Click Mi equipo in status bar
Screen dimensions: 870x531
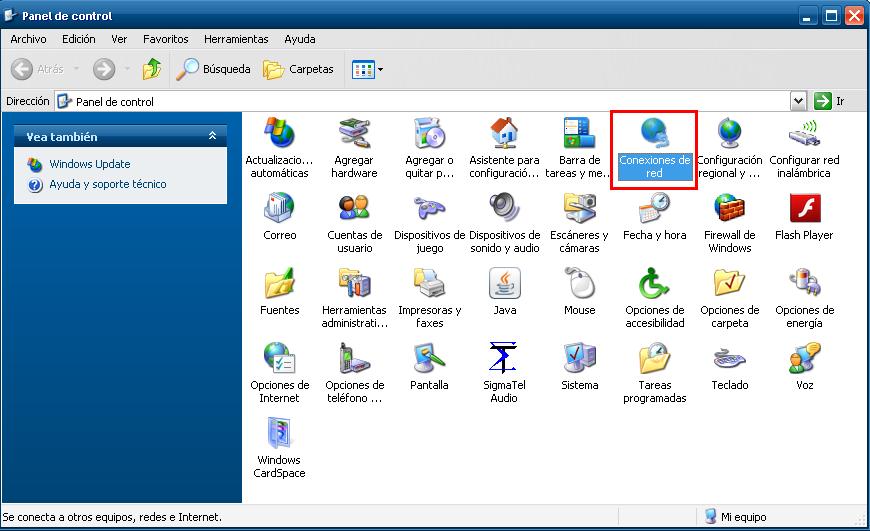click(736, 517)
